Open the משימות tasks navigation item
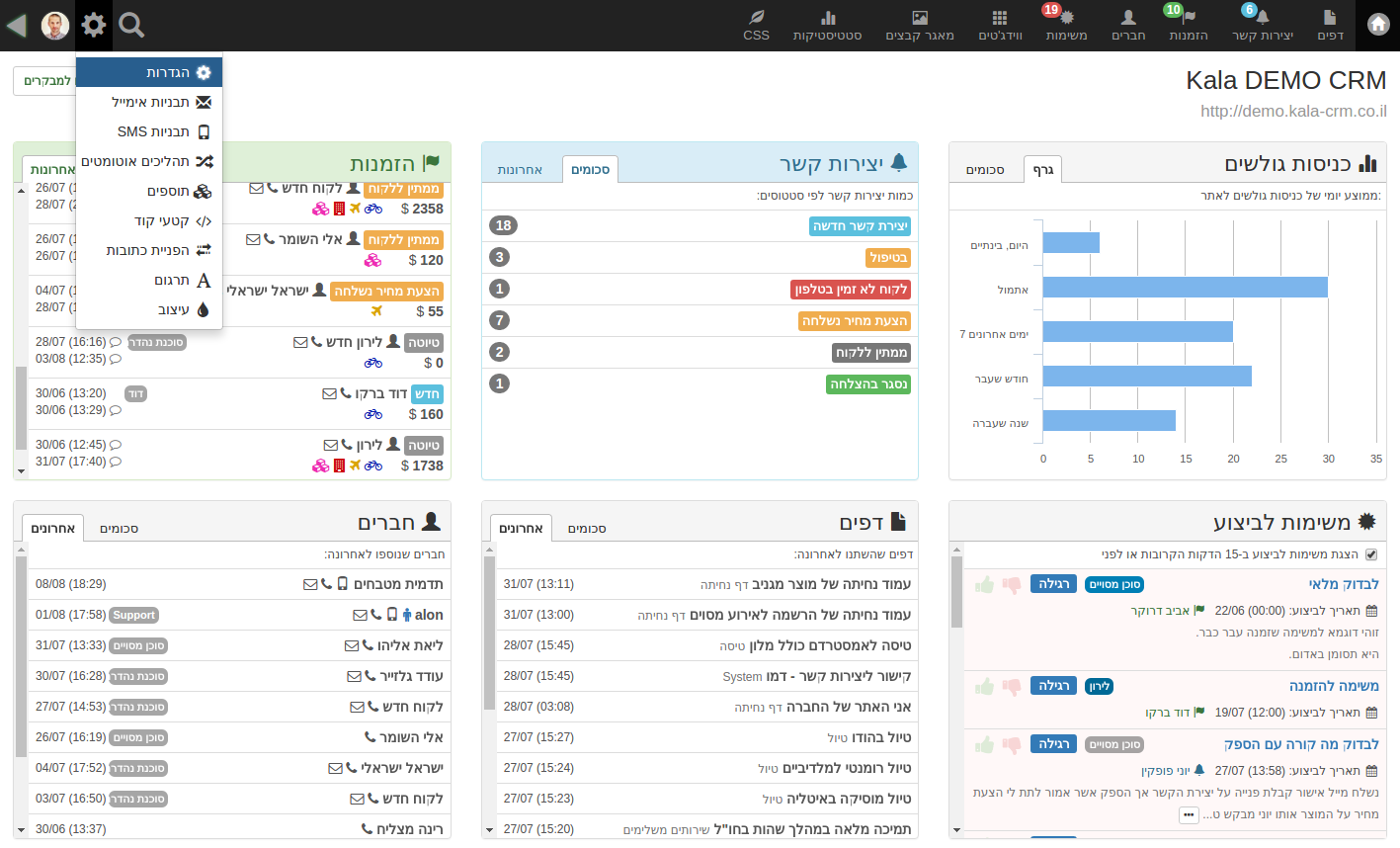Image resolution: width=1400 pixels, height=848 pixels. pos(1066,26)
